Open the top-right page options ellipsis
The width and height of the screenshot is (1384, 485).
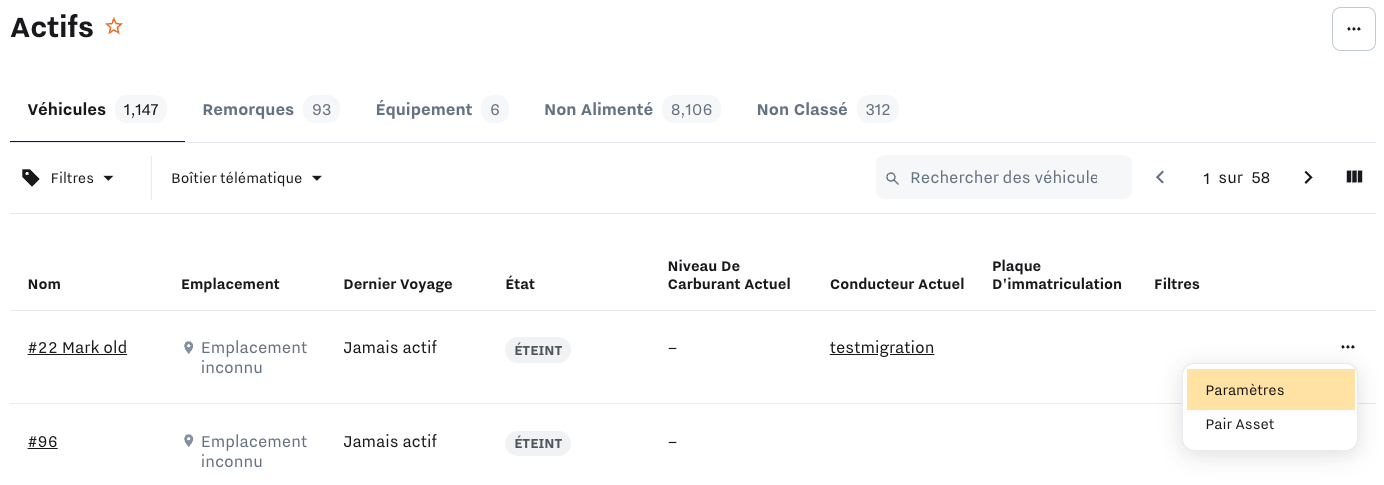point(1354,29)
